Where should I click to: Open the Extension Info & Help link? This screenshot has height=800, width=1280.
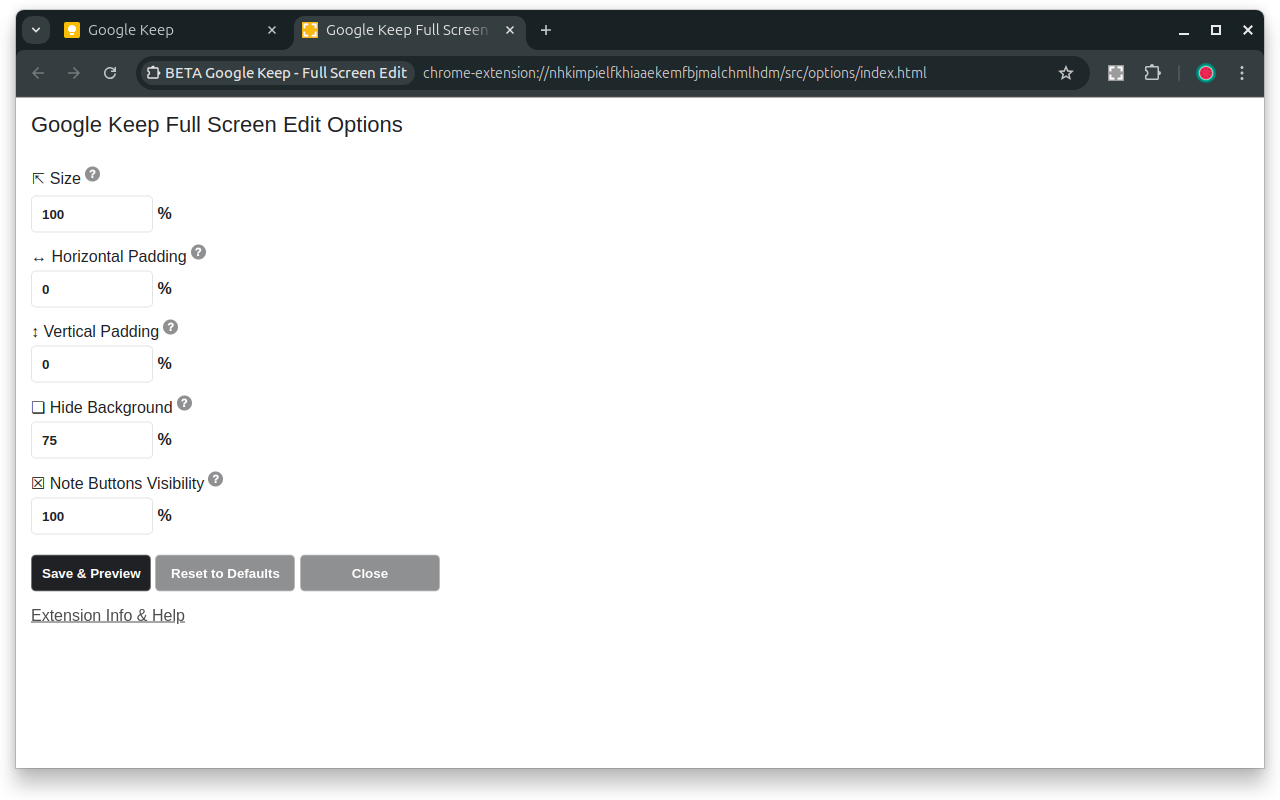coord(107,615)
